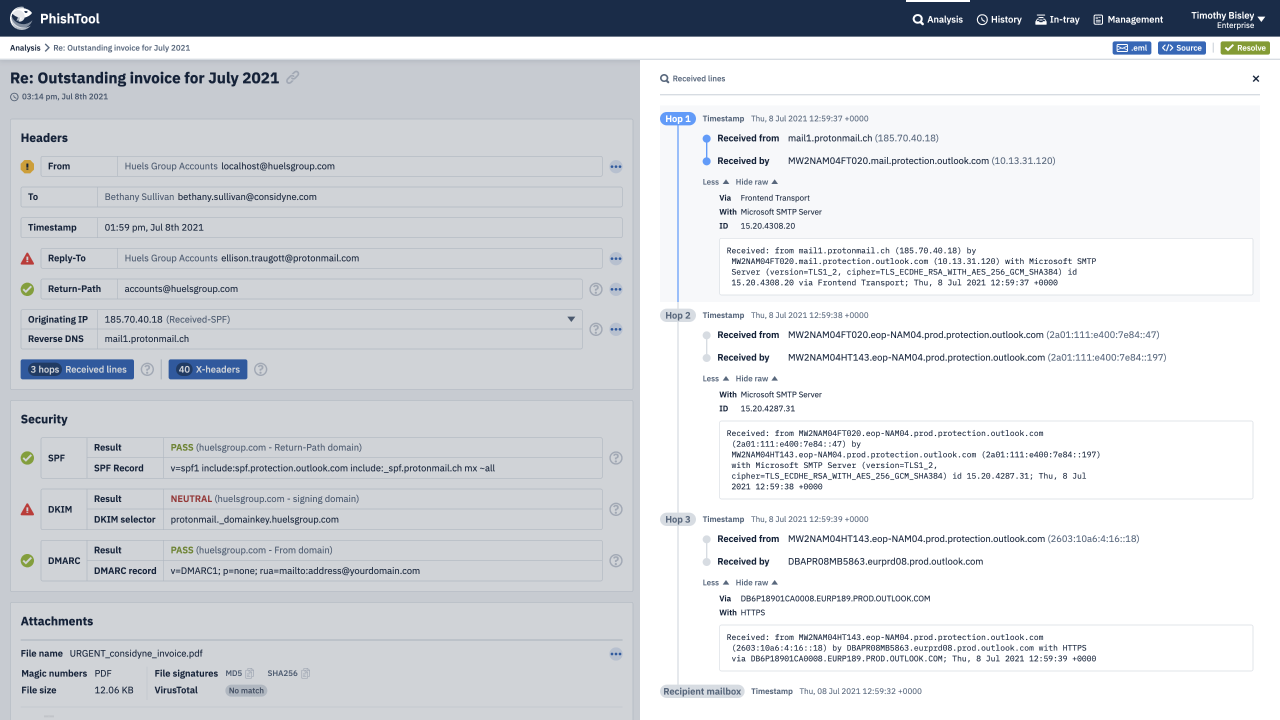Open the 40 X-headers button
This screenshot has width=1280, height=720.
tap(208, 369)
